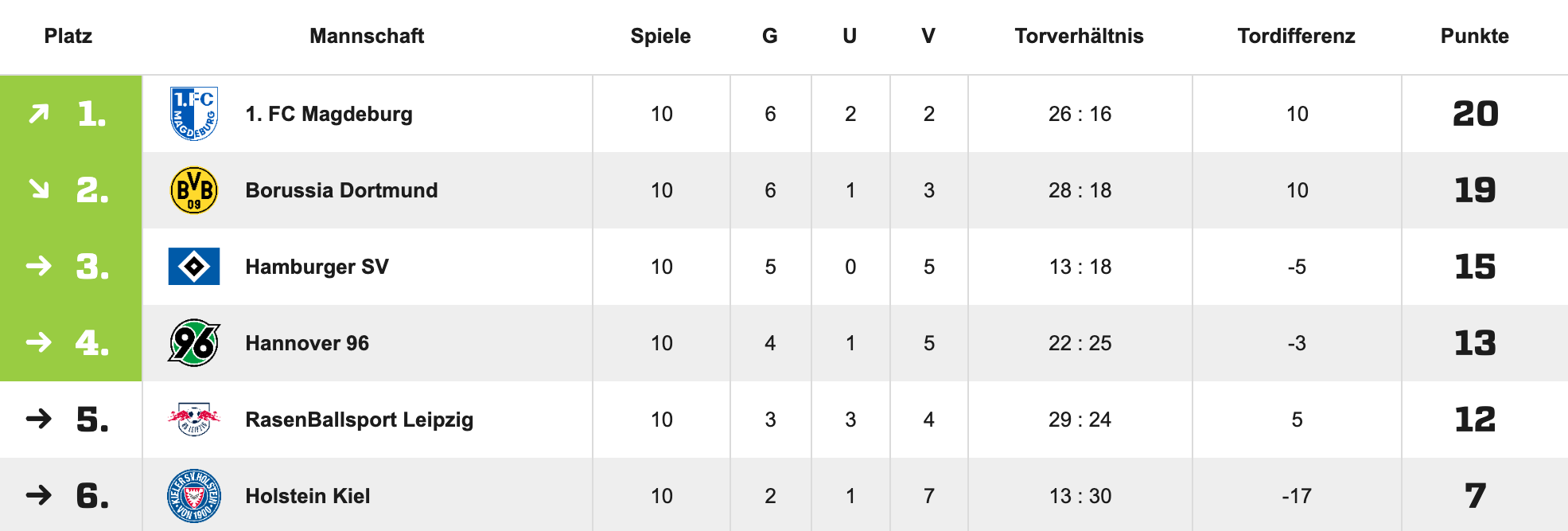Open the Hannover 96 team name
The height and width of the screenshot is (531, 1568).
(307, 343)
